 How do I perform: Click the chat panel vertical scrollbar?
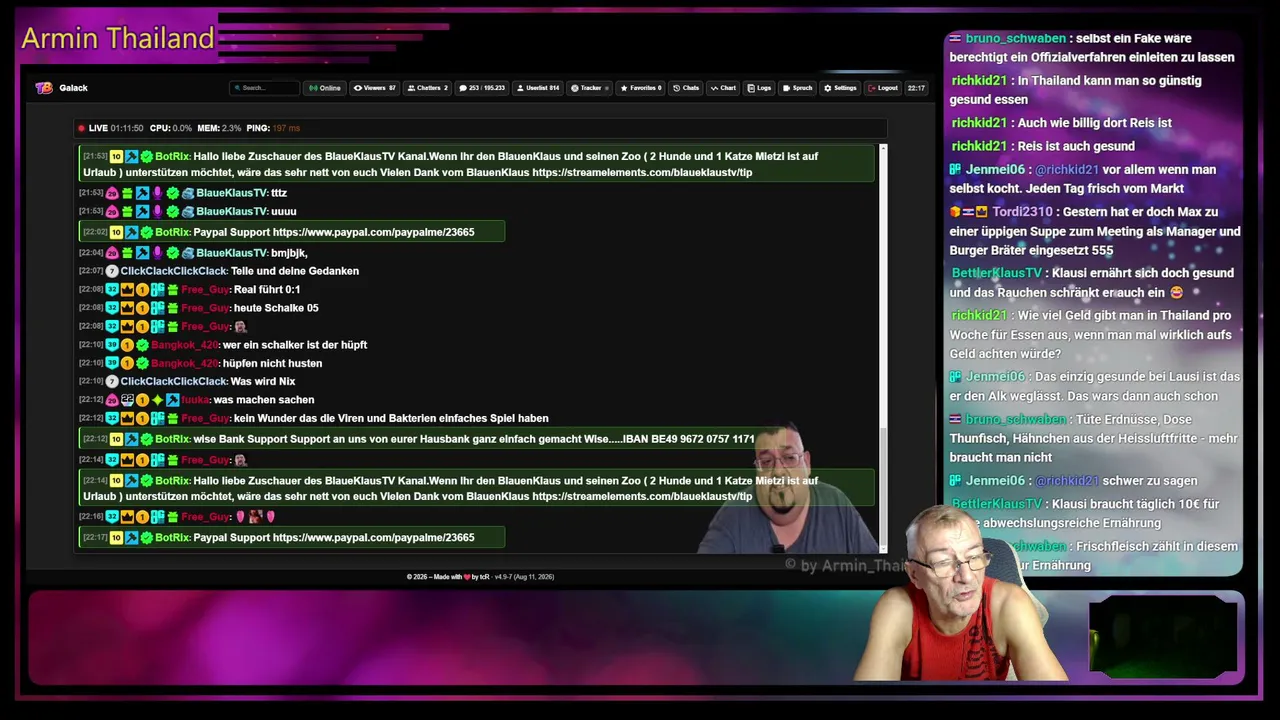tap(883, 347)
